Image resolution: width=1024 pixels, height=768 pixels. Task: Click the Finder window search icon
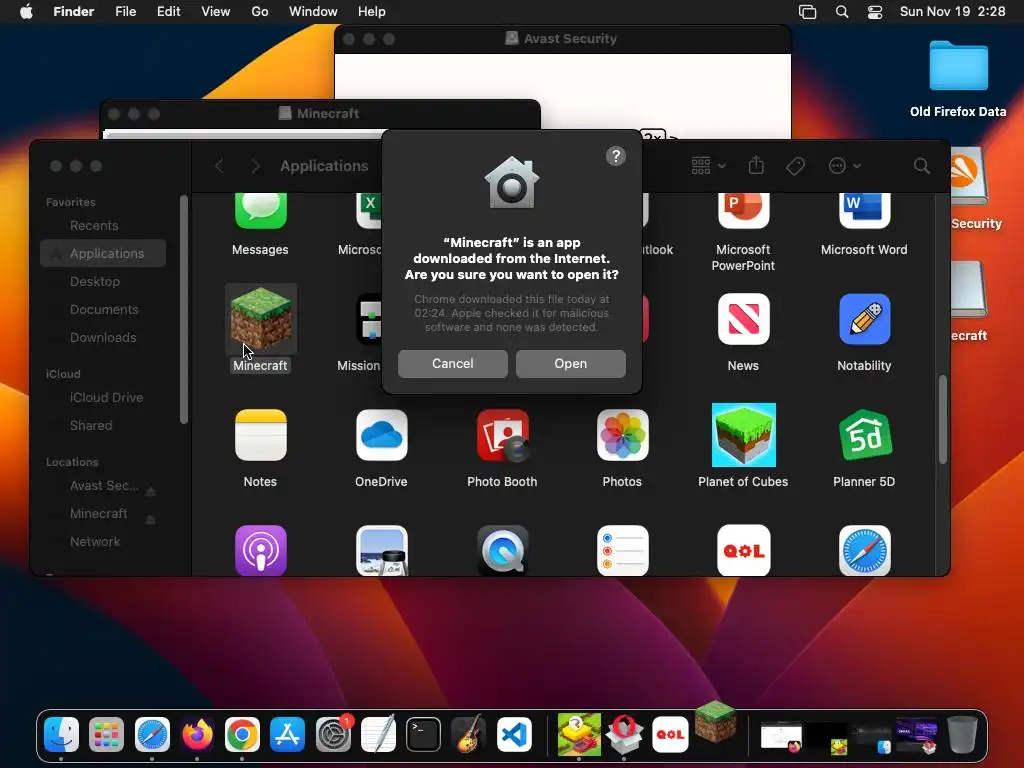coord(921,166)
